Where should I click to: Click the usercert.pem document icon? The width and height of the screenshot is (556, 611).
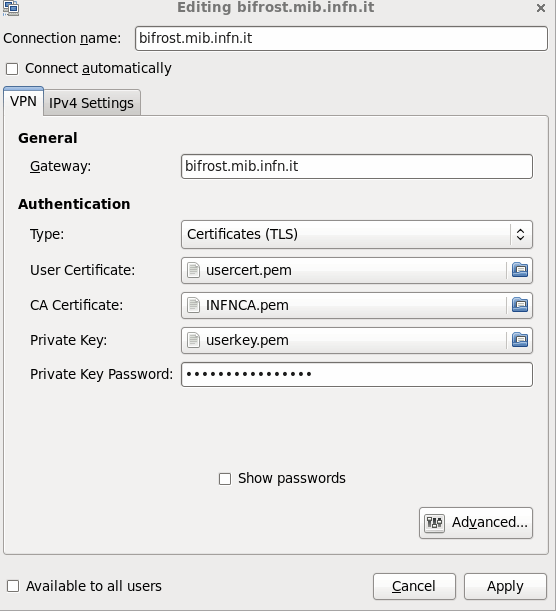click(193, 270)
